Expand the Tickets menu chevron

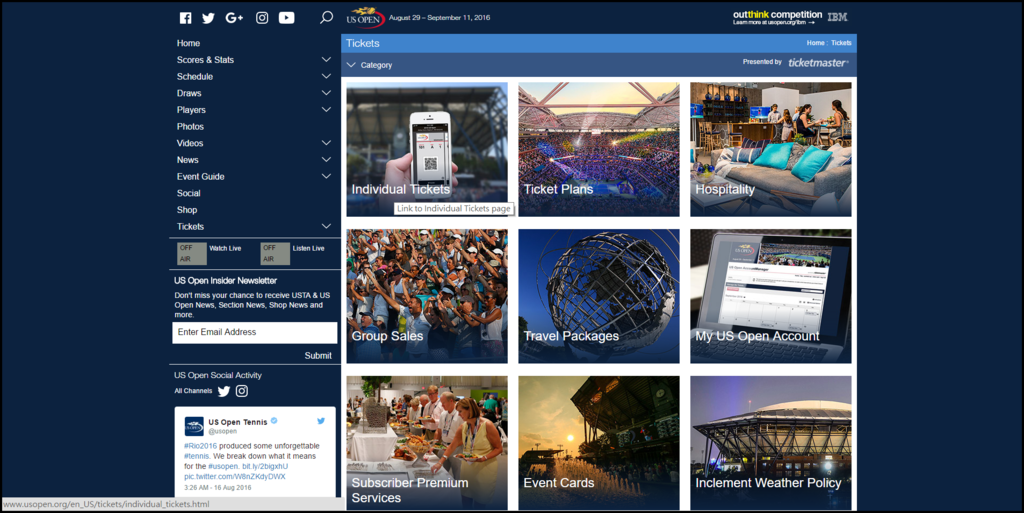[326, 226]
